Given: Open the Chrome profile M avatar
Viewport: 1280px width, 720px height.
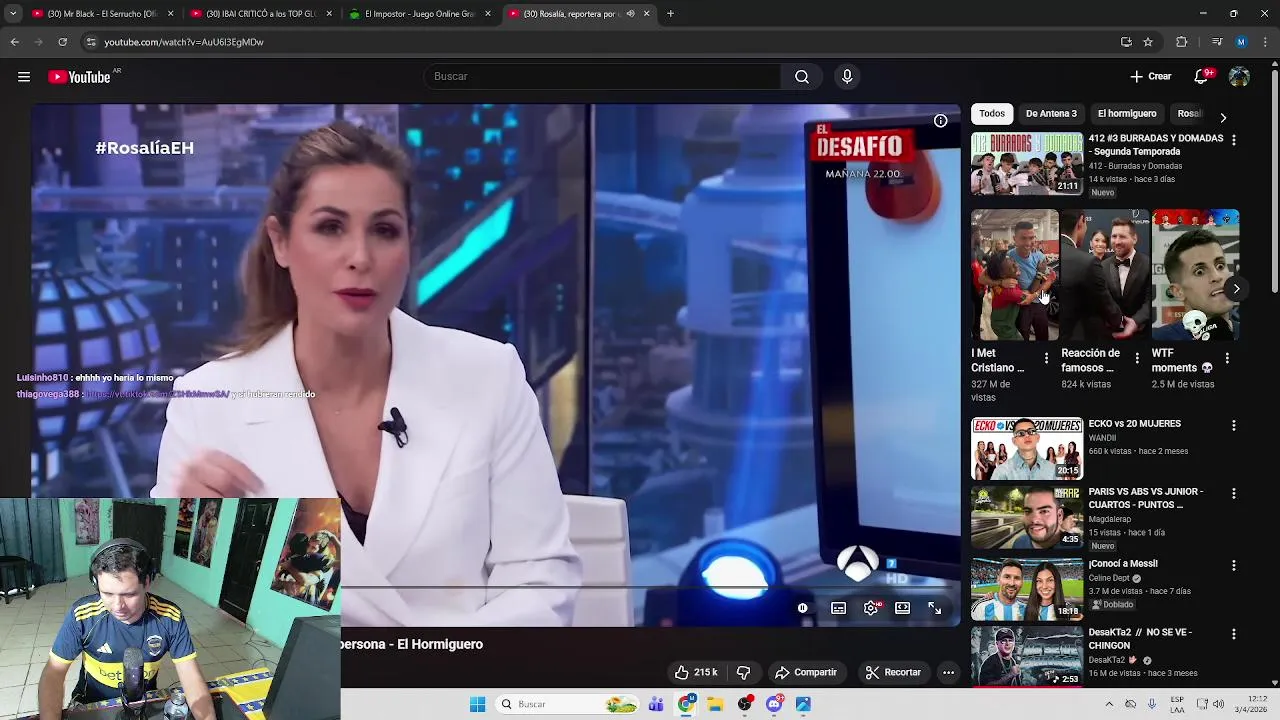Looking at the screenshot, I should [1241, 42].
